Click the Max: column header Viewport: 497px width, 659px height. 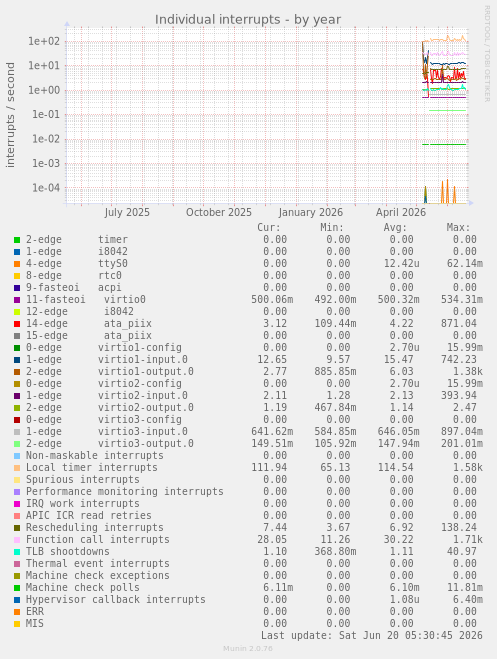pyautogui.click(x=458, y=228)
